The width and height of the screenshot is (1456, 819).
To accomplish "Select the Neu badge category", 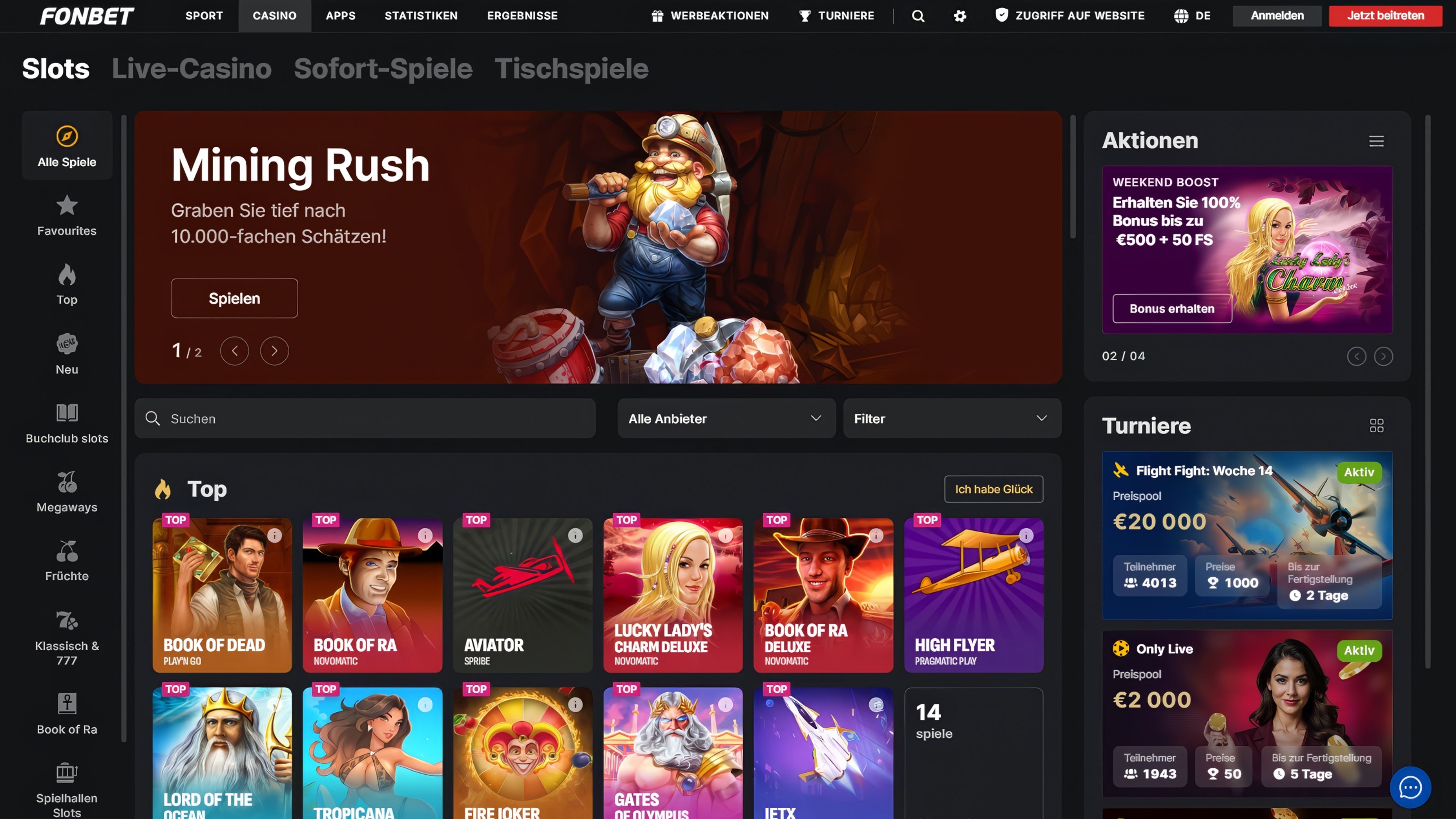I will pos(67,353).
